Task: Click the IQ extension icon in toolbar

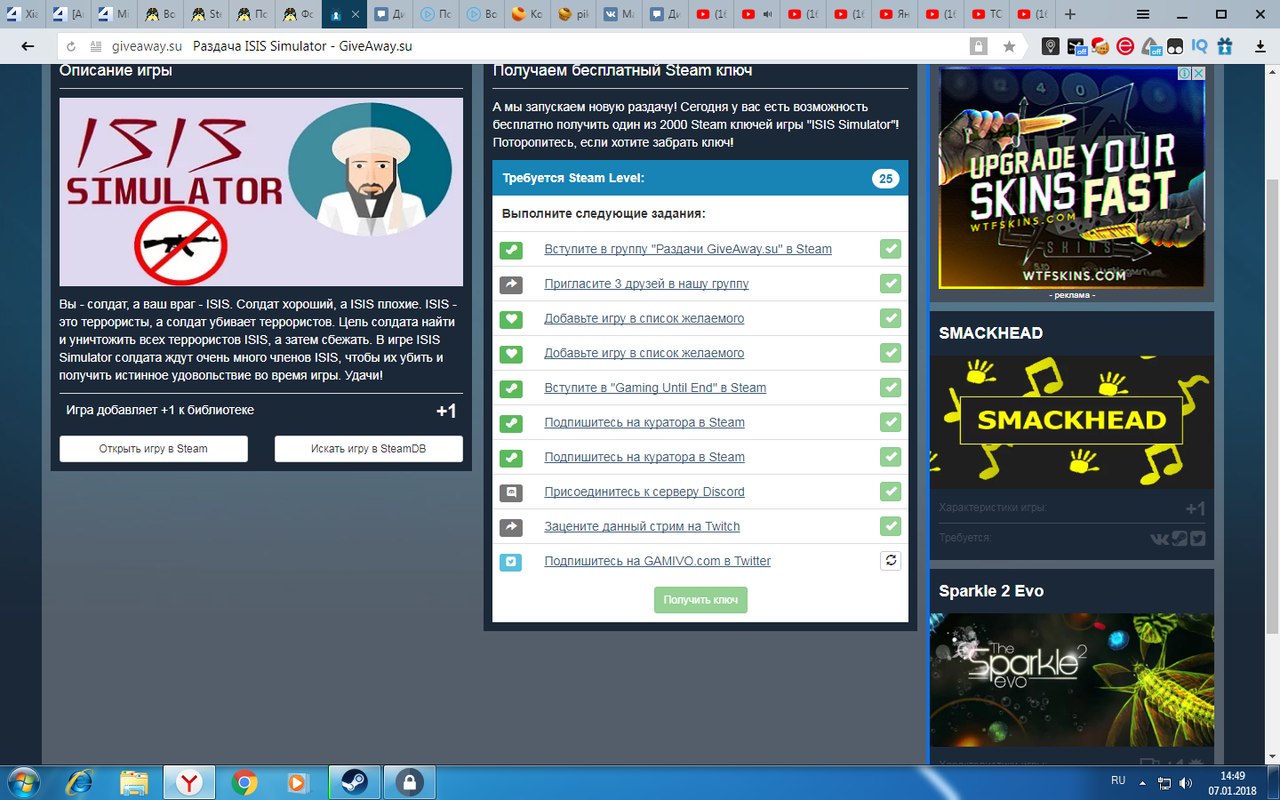Action: (1199, 46)
